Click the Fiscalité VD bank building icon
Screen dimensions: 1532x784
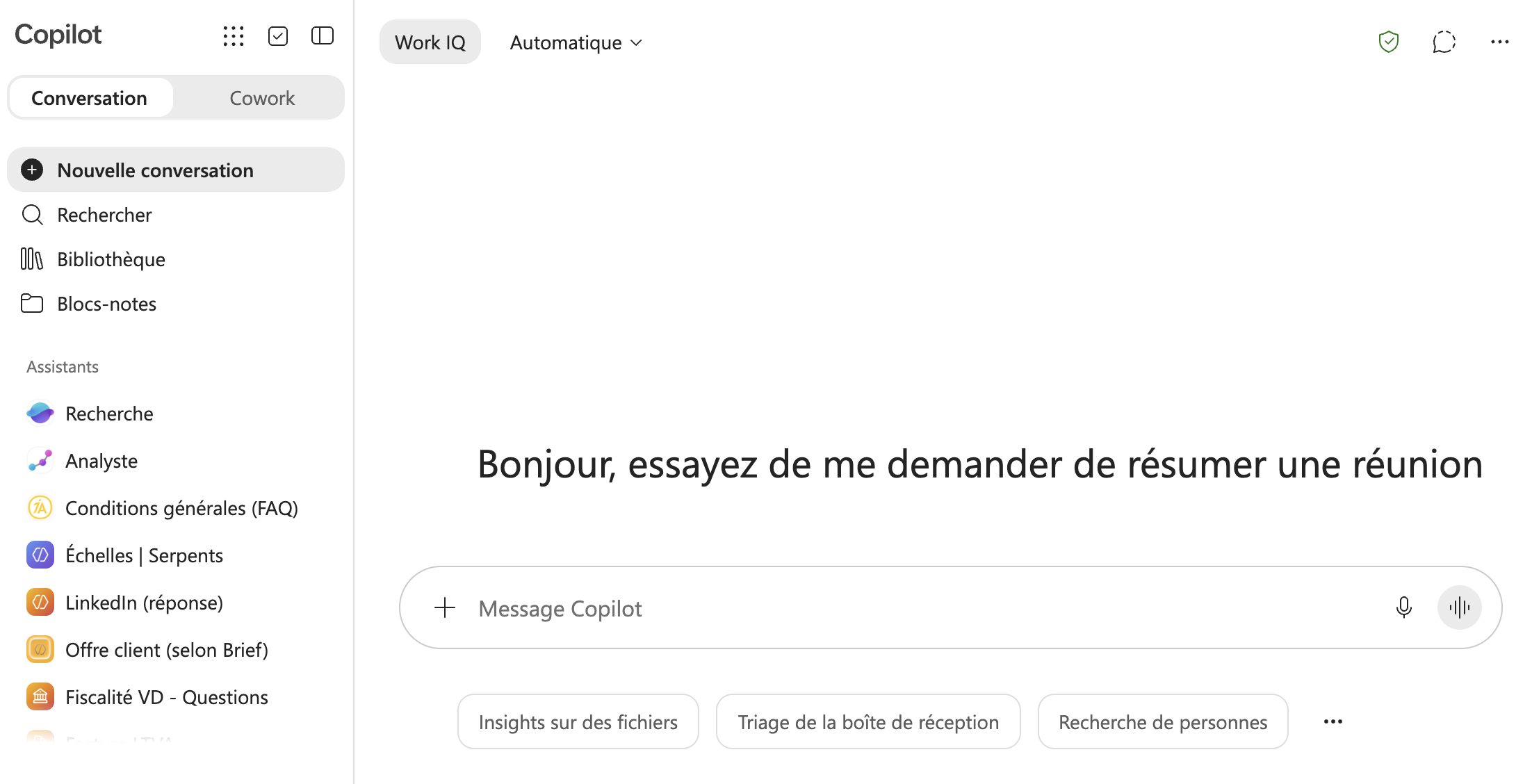tap(40, 697)
